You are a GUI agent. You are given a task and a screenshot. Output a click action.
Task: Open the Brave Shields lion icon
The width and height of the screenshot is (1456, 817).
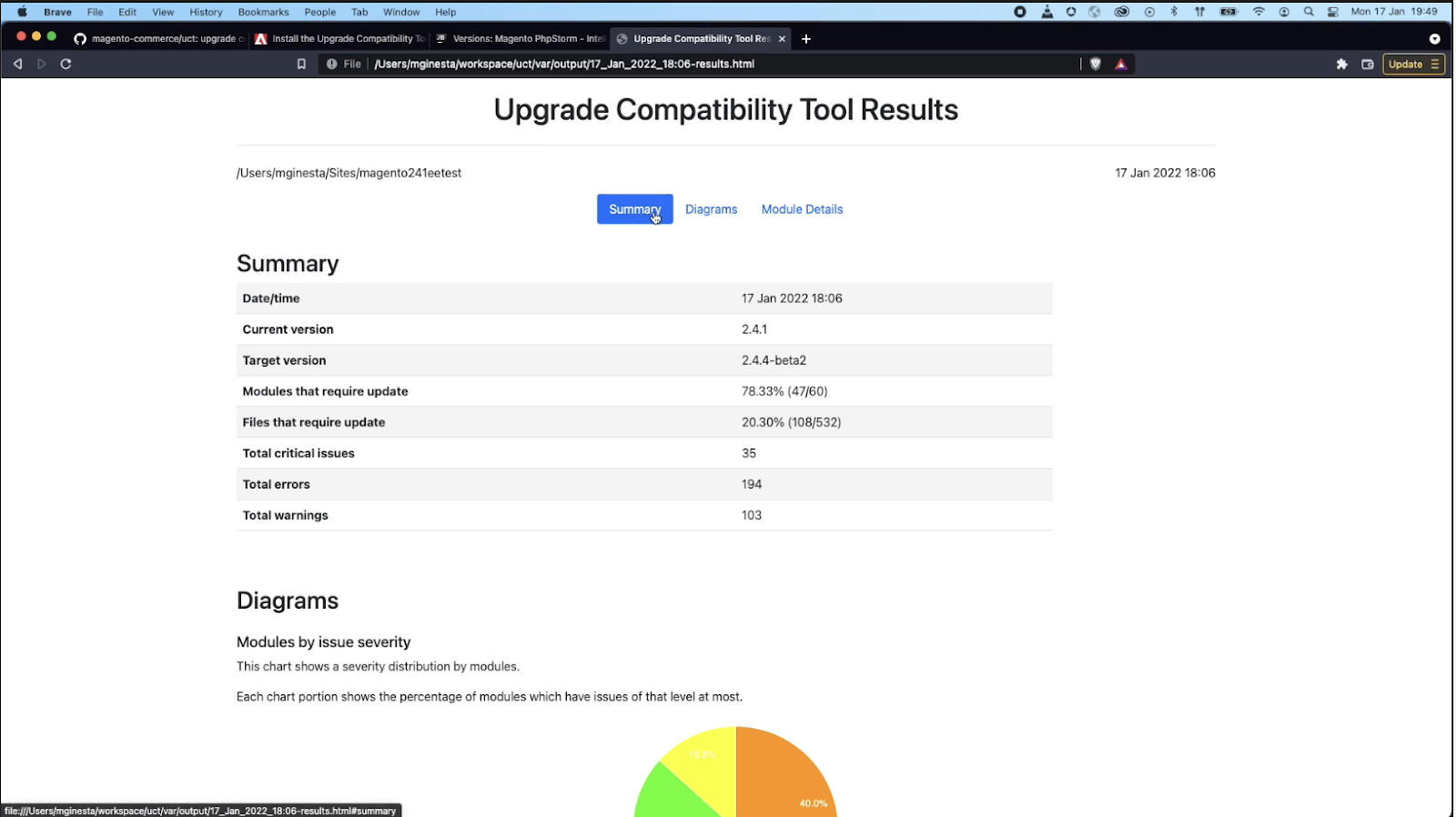[x=1096, y=64]
